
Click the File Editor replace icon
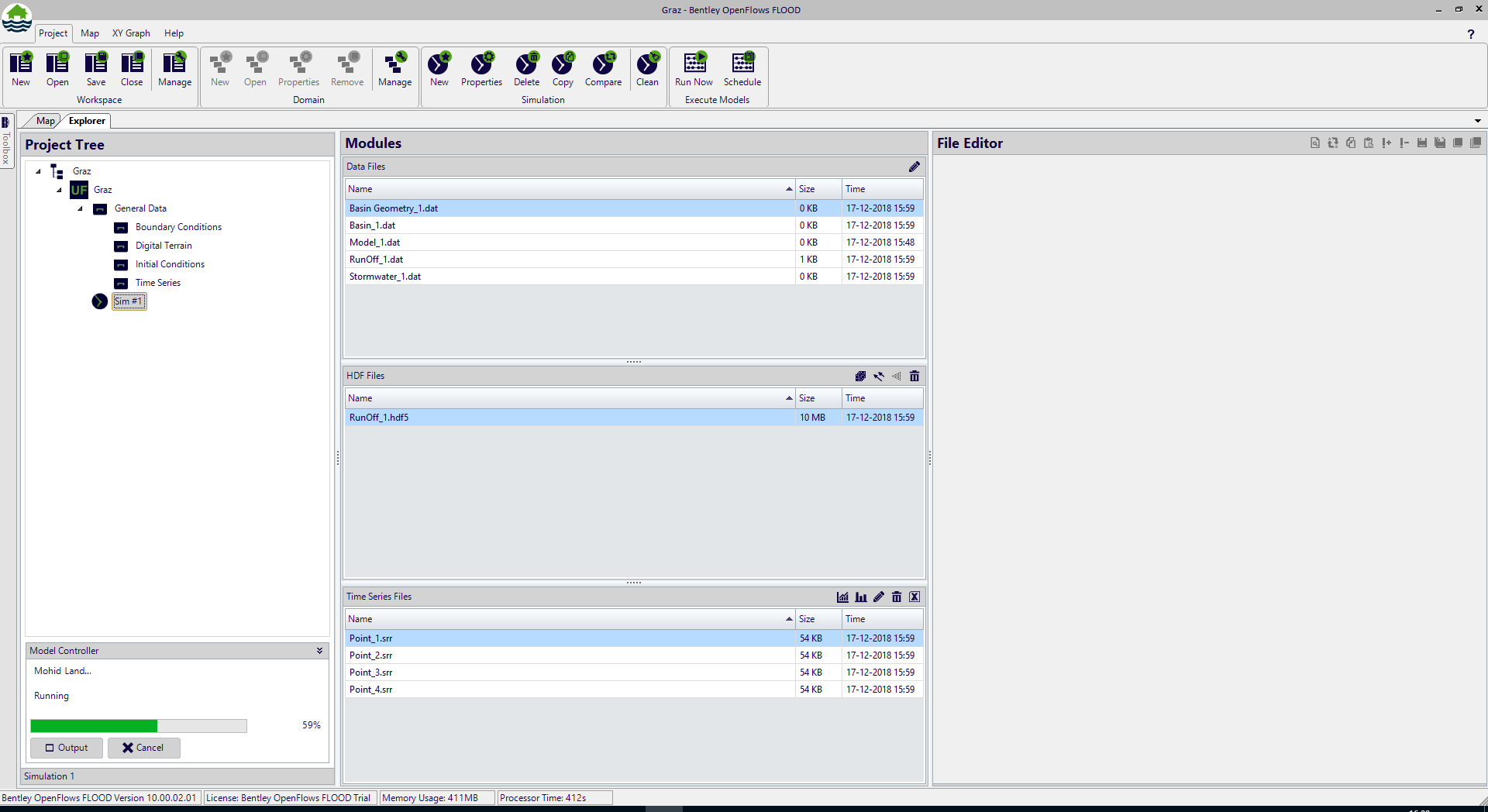pyautogui.click(x=1333, y=143)
